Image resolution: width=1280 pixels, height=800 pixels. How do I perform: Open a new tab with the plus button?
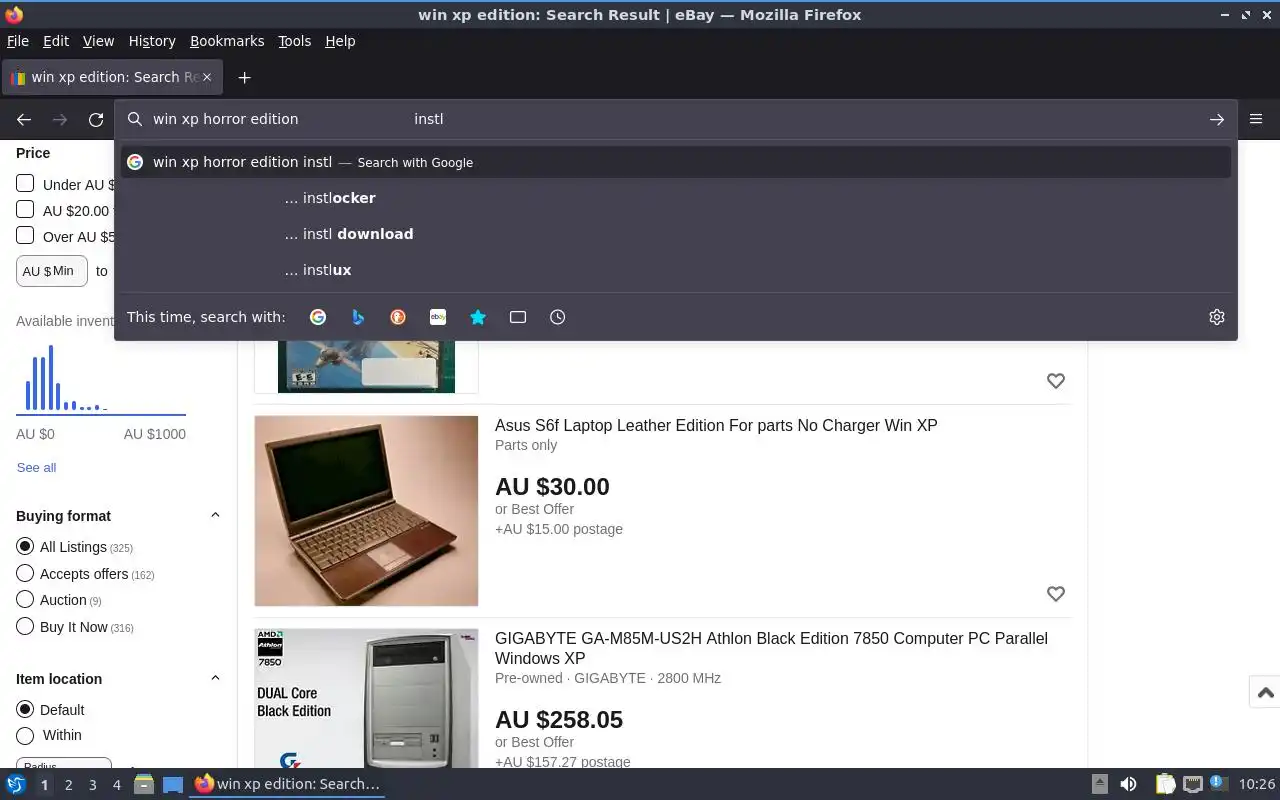tap(244, 77)
